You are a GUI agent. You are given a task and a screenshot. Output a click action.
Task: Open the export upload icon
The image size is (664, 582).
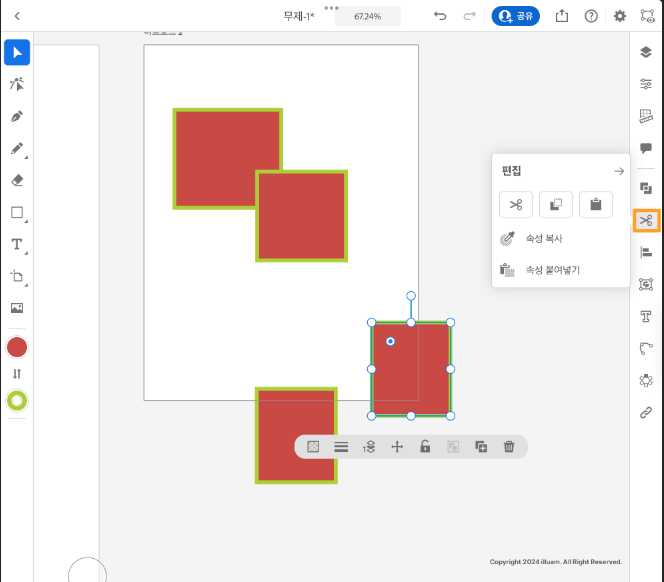[562, 16]
